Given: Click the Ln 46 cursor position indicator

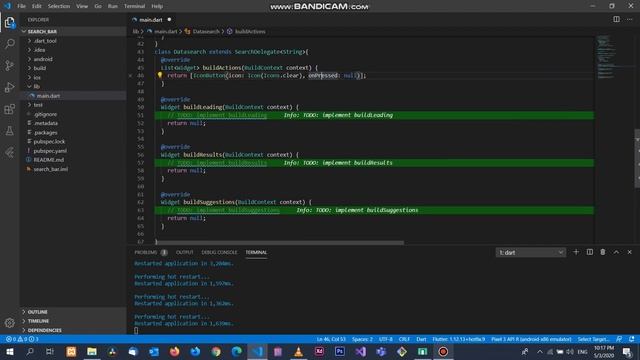Looking at the screenshot, I should pyautogui.click(x=331, y=339).
